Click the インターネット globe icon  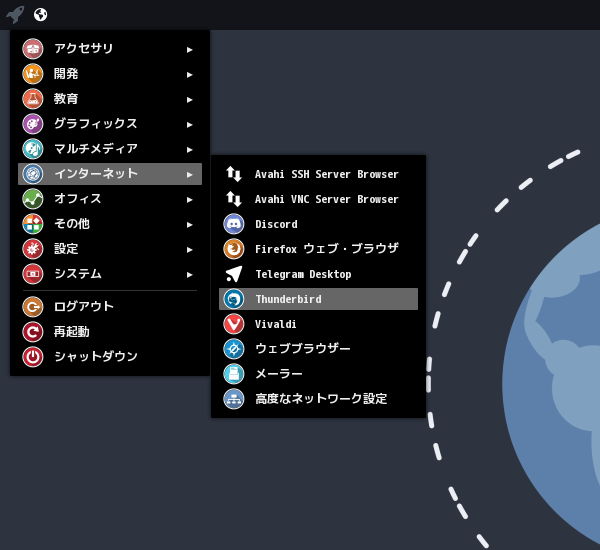pyautogui.click(x=33, y=174)
